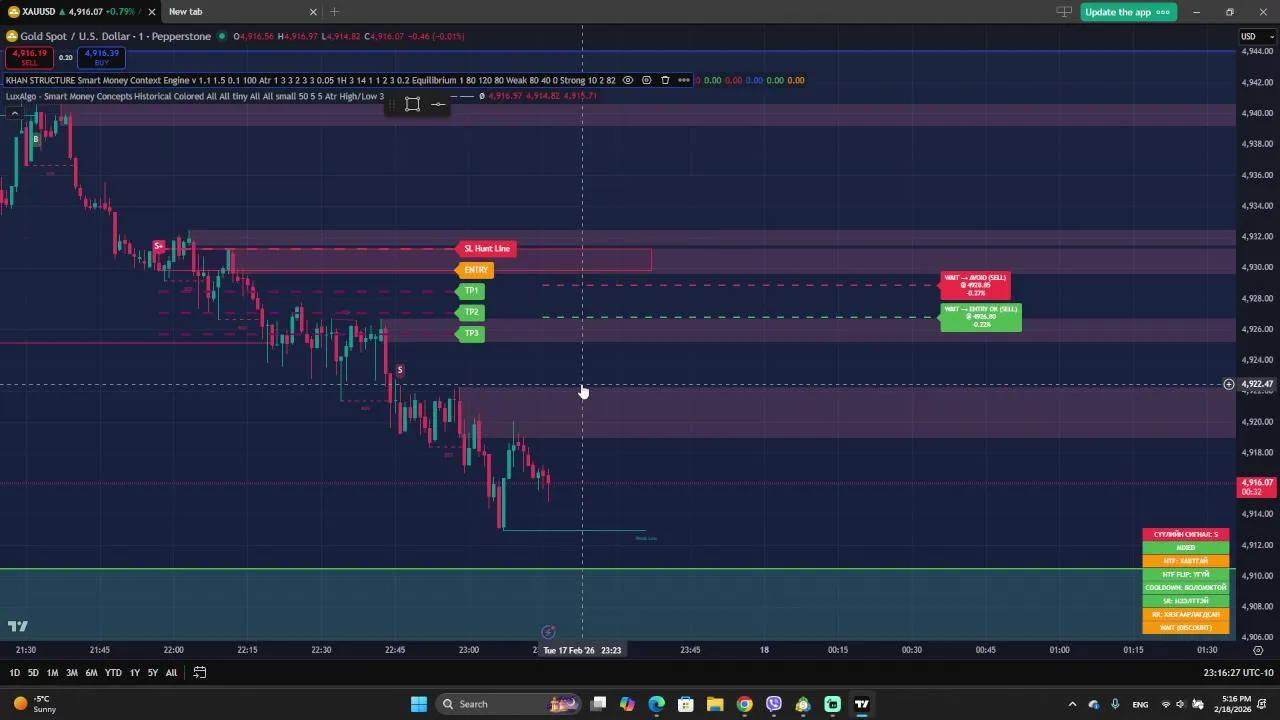Open Google Chrome from the taskbar
This screenshot has width=1280, height=720.
(744, 704)
